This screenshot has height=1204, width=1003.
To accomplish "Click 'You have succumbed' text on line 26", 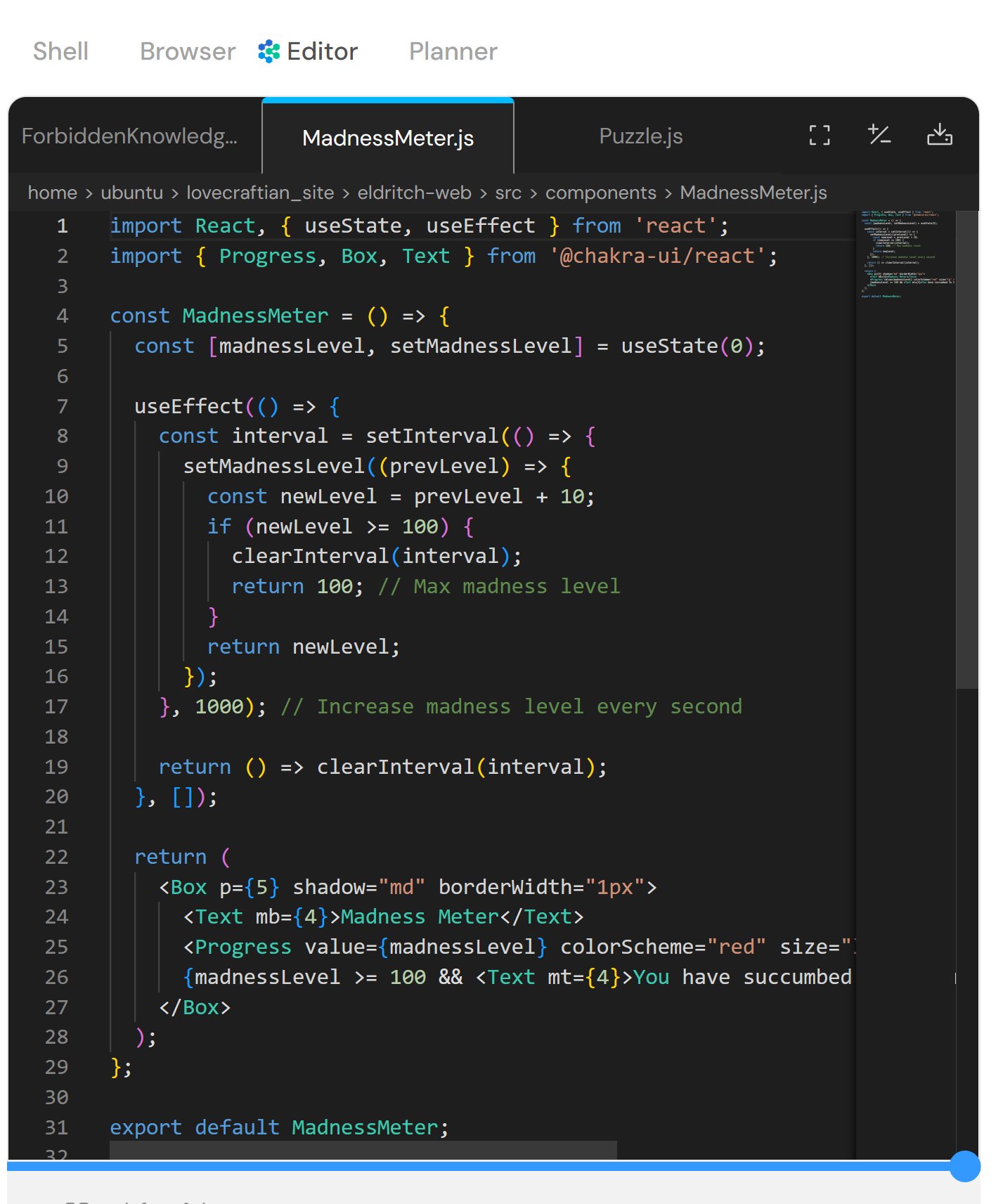I will click(742, 977).
